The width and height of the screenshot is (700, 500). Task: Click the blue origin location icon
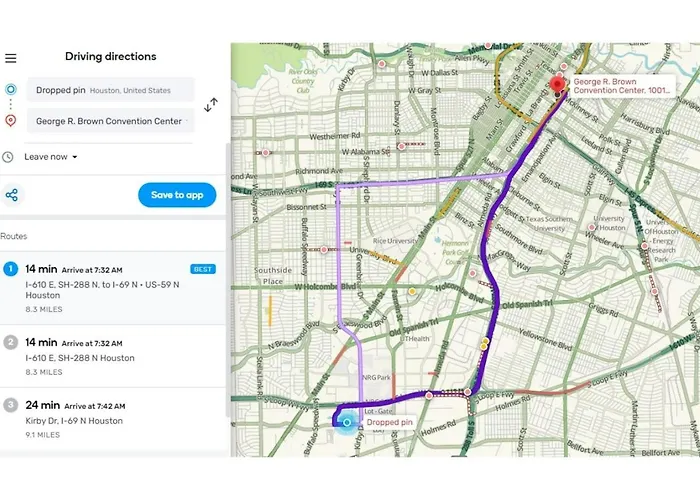[x=10, y=90]
